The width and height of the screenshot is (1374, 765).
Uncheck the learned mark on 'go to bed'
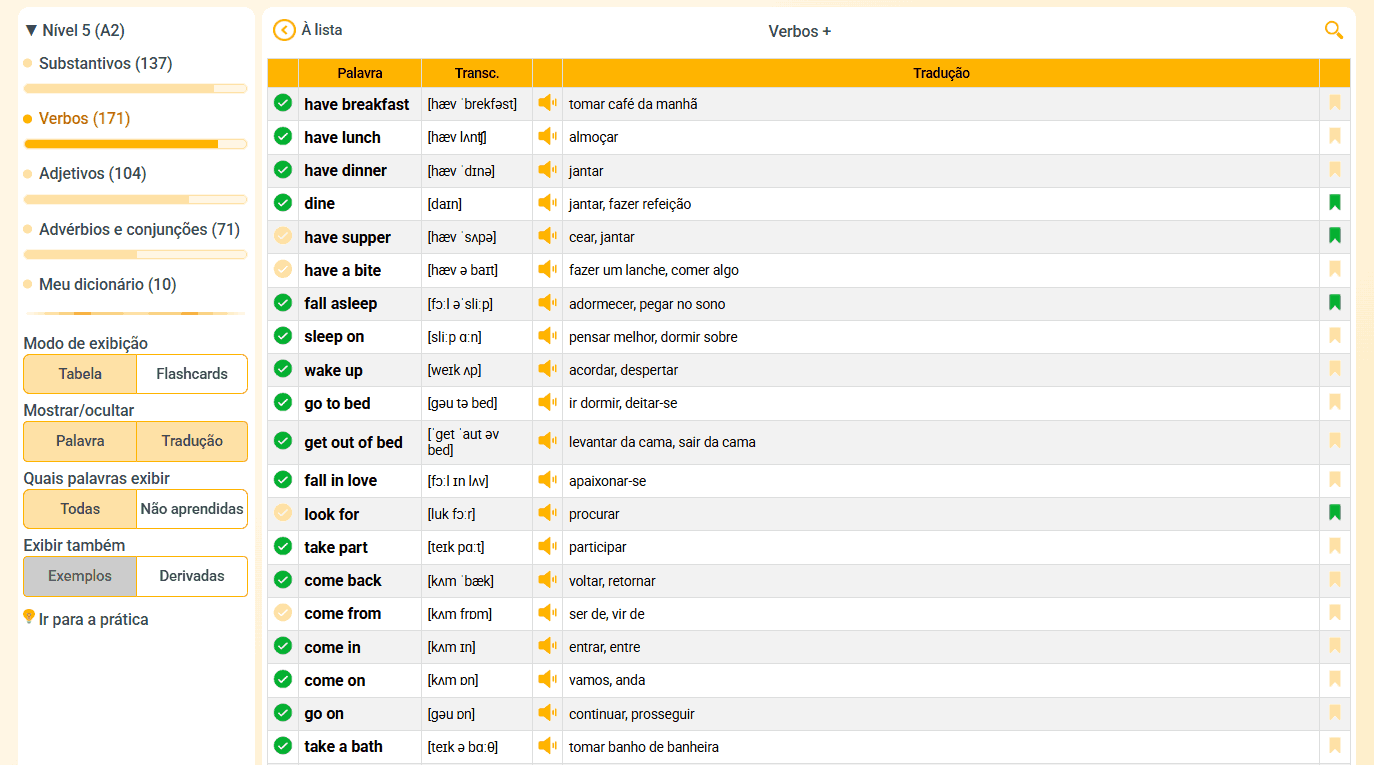click(283, 402)
